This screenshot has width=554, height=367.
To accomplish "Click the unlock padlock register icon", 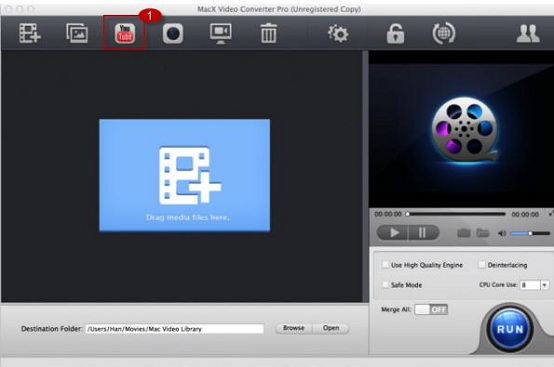I will pyautogui.click(x=395, y=34).
